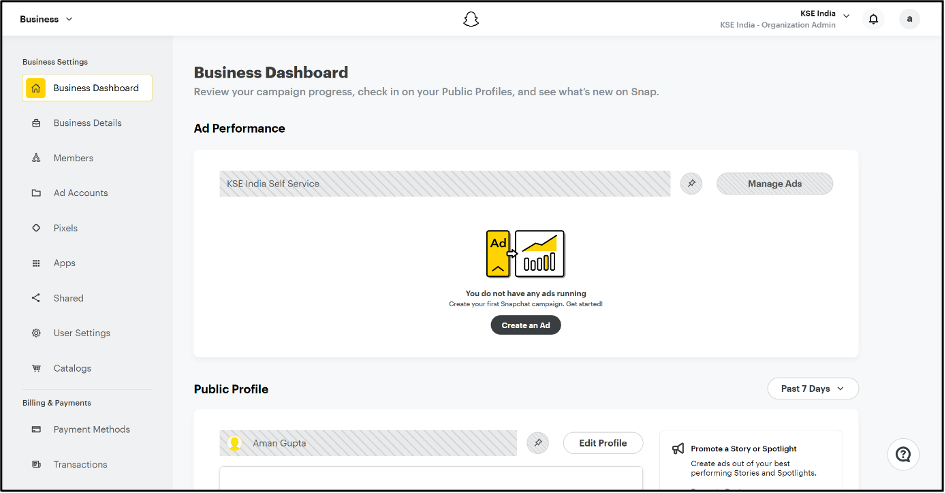Click the Apps grid icon
The image size is (945, 493).
pos(36,263)
